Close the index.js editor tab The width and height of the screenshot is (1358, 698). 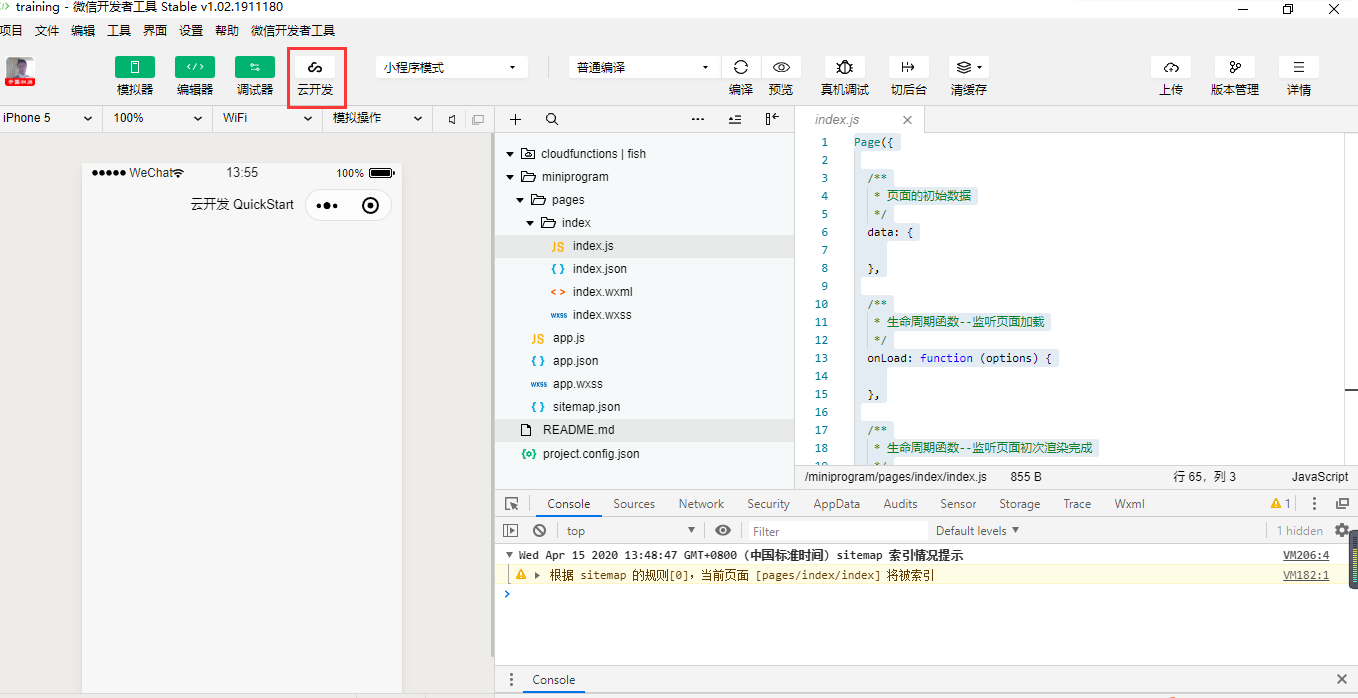click(x=908, y=120)
